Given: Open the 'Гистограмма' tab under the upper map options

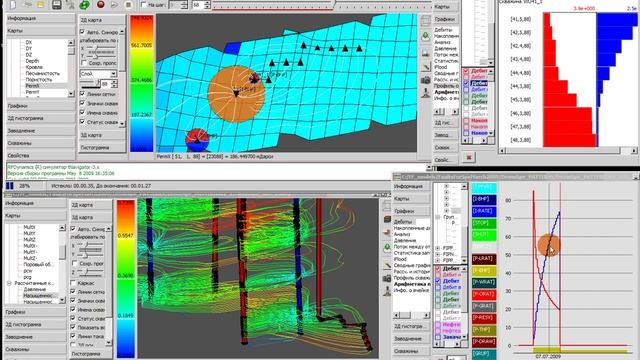Looking at the screenshot, I should (x=102, y=148).
